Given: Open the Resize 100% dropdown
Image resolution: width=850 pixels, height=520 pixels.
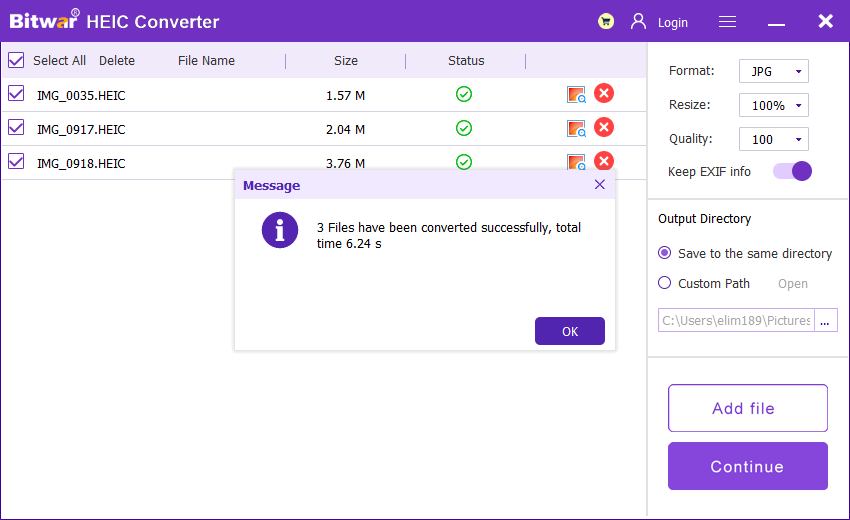Looking at the screenshot, I should point(774,105).
